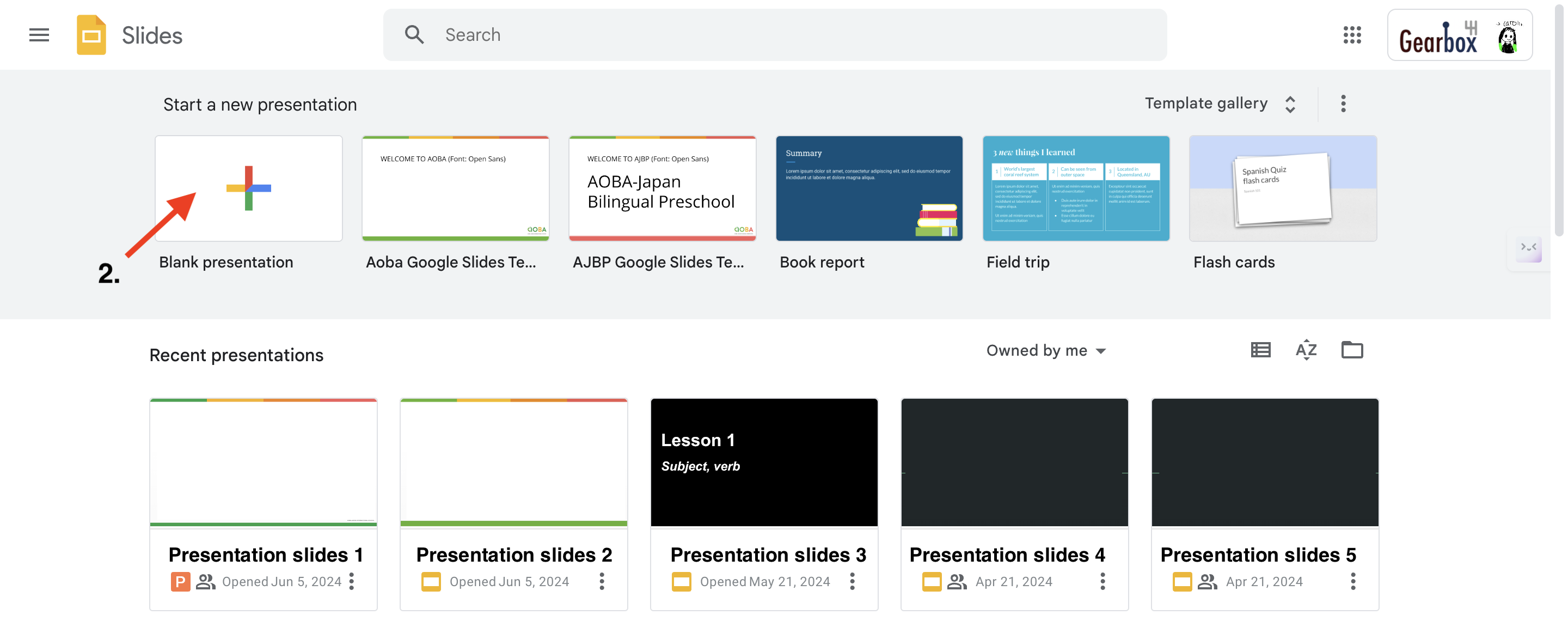This screenshot has width=1568, height=621.
Task: Open the Google apps grid
Action: 1351,35
